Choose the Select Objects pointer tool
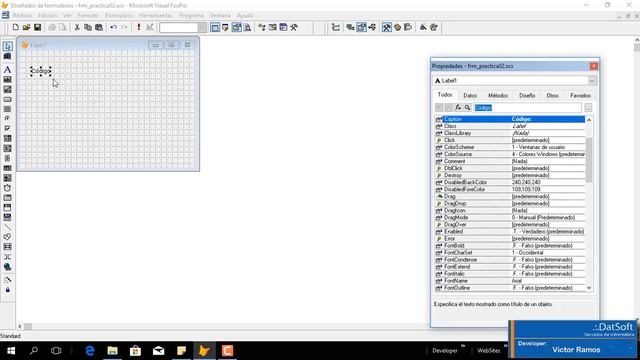 (x=7, y=46)
